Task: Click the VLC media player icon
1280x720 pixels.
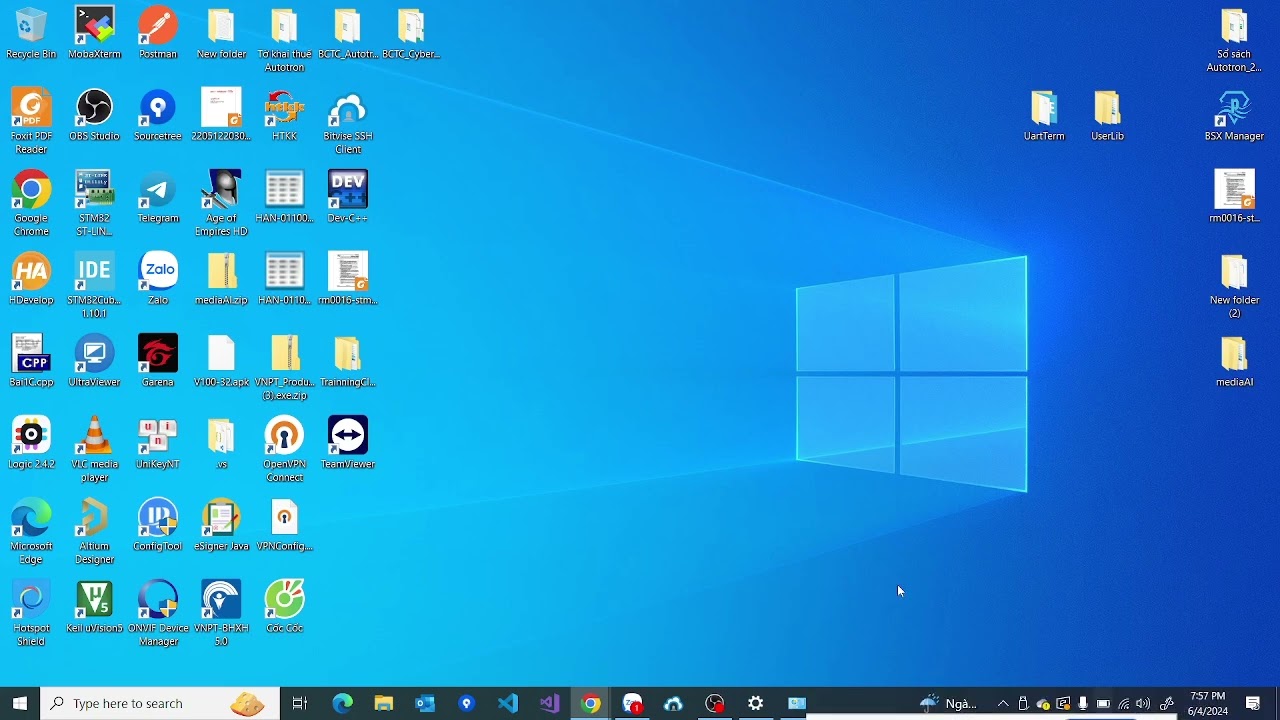Action: [x=95, y=449]
